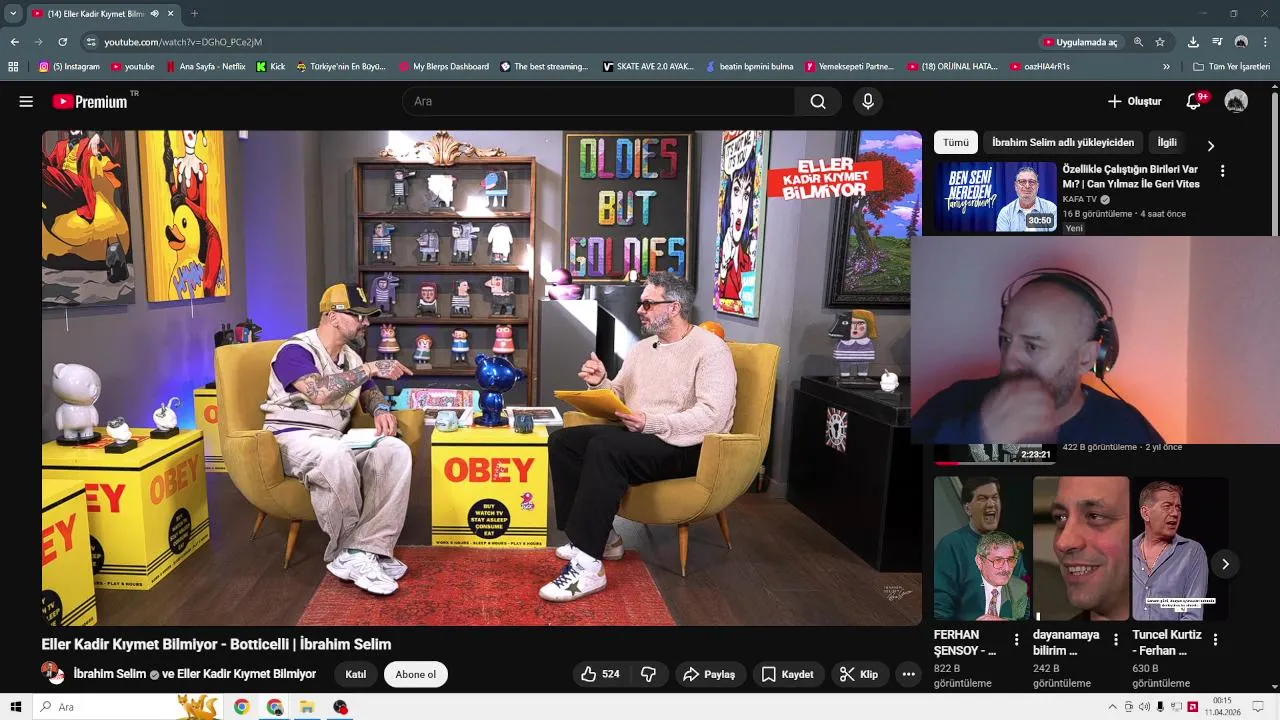Click the Katıl join button
Image resolution: width=1280 pixels, height=720 pixels.
(x=355, y=674)
